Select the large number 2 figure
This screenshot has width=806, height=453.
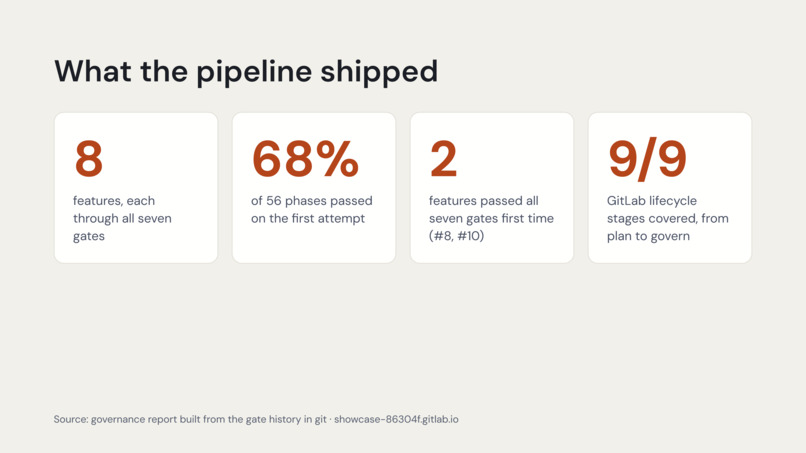444,159
